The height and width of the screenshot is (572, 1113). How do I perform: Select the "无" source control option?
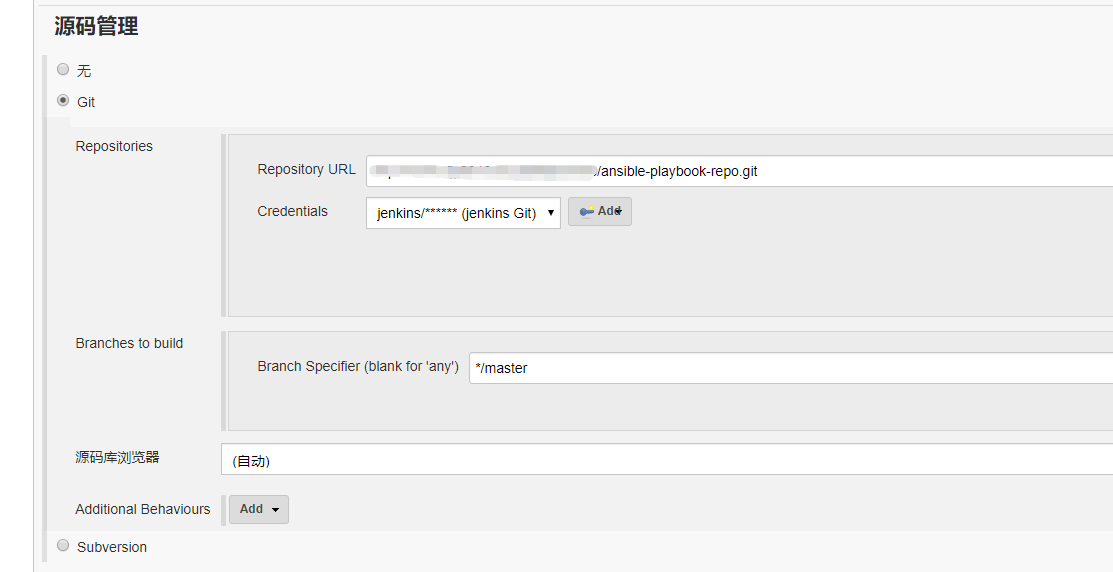tap(63, 69)
